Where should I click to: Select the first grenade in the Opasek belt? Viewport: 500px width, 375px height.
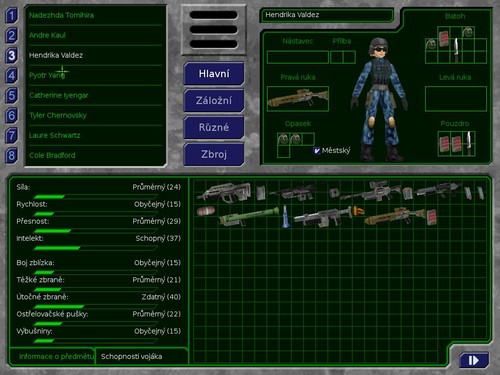pos(283,139)
